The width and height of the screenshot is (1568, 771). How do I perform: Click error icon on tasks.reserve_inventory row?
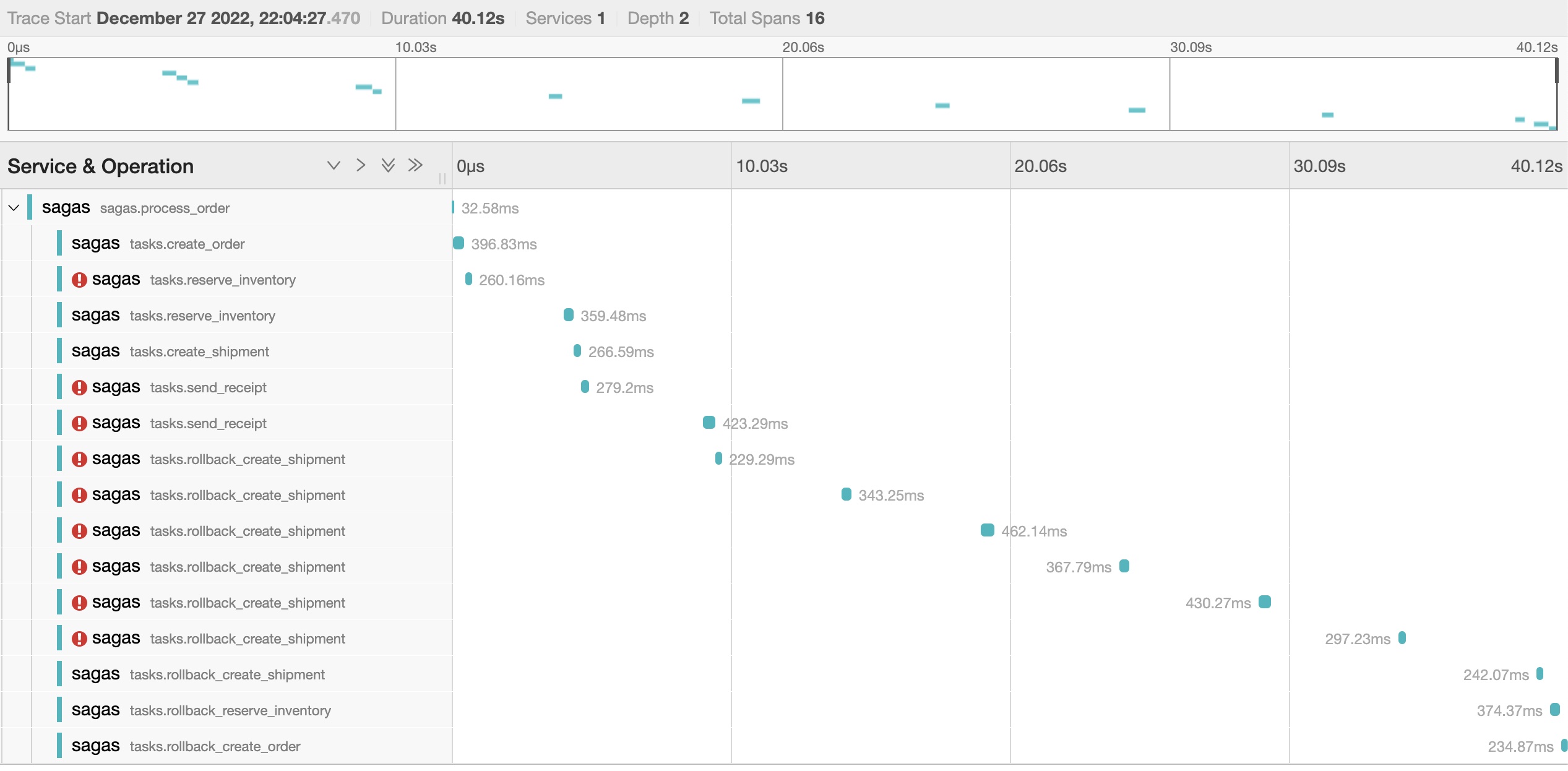[x=79, y=280]
